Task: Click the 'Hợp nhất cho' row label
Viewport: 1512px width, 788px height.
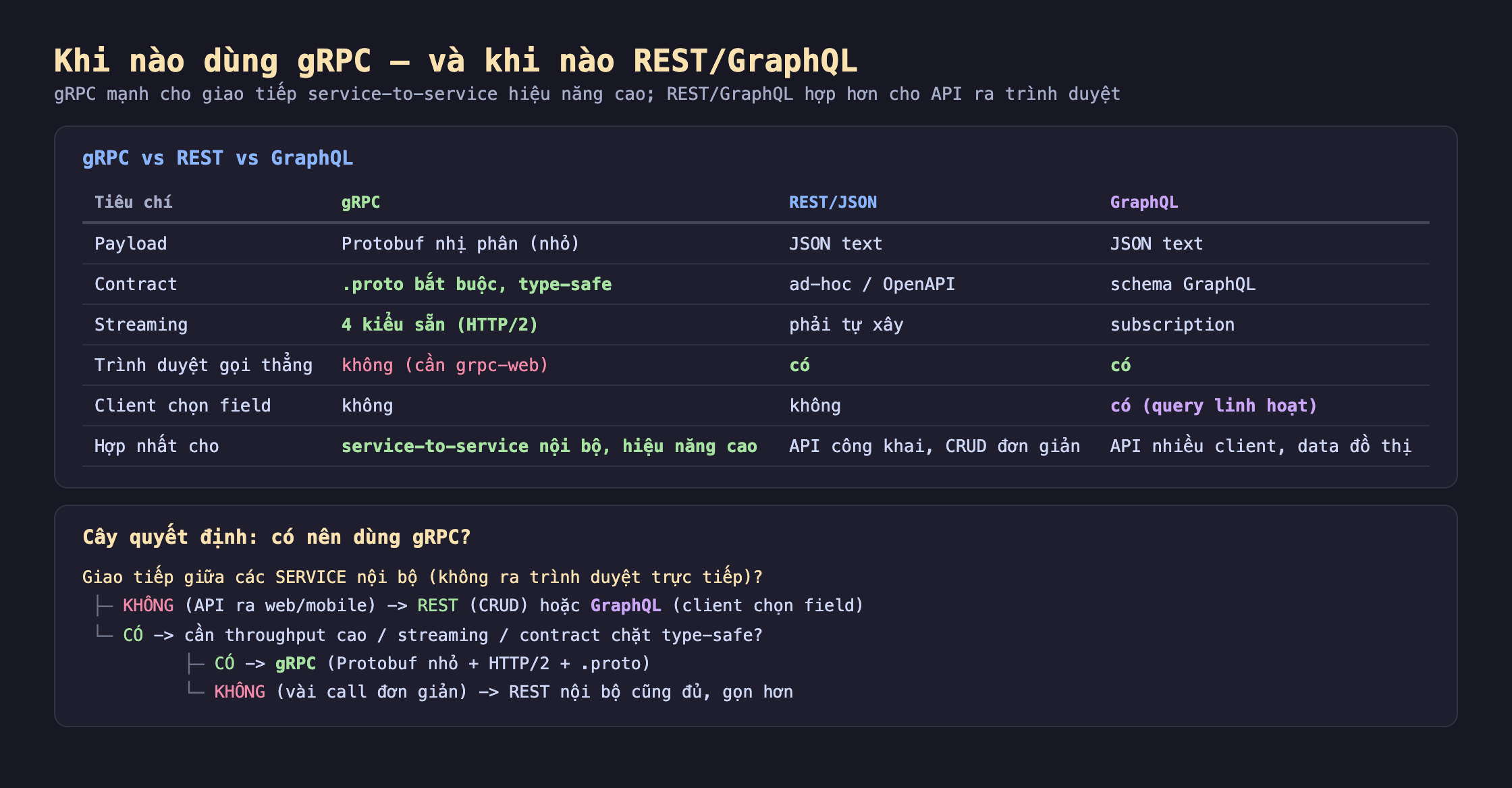Action: [x=157, y=446]
